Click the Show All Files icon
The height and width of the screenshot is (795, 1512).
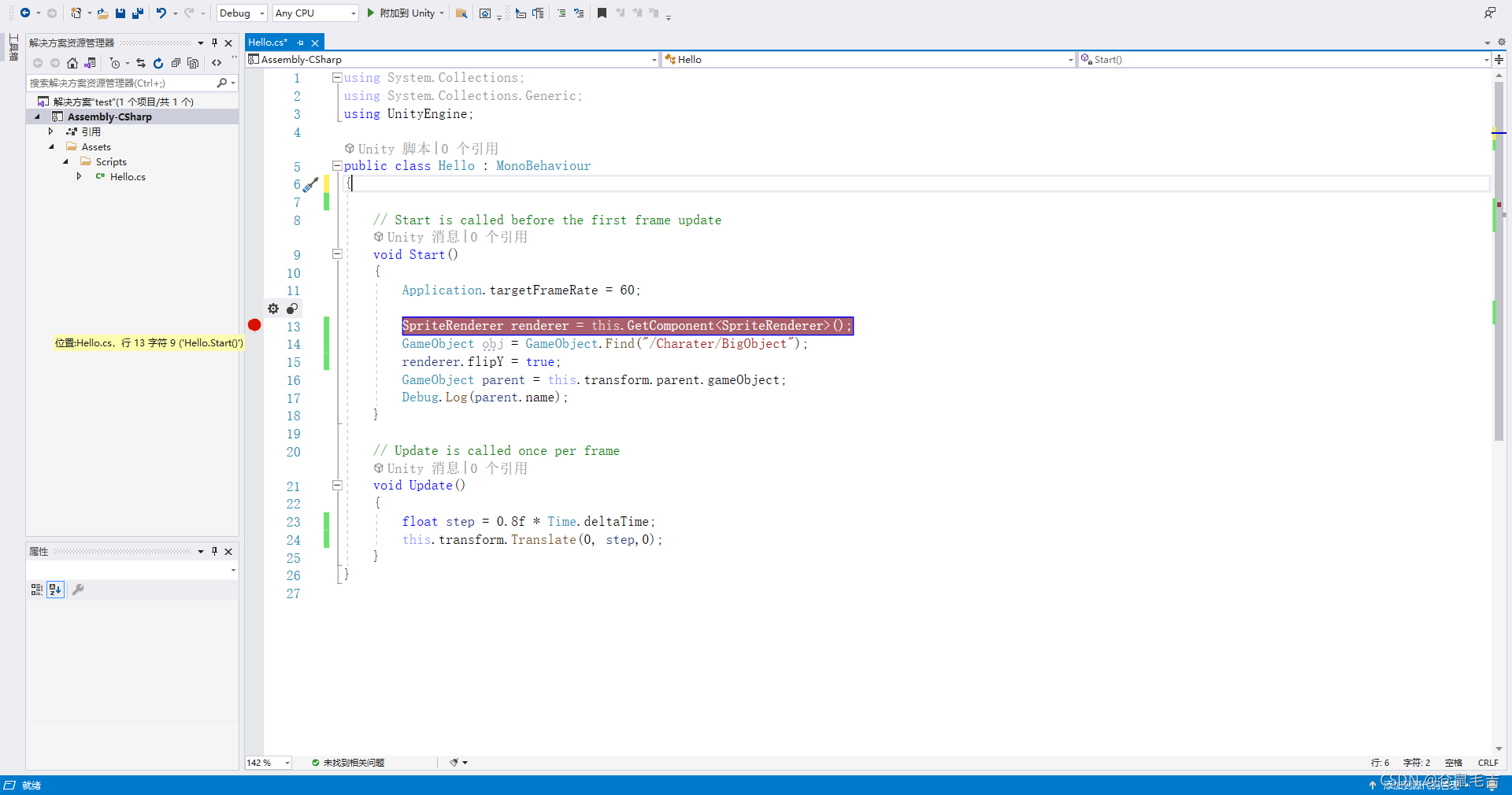click(193, 63)
